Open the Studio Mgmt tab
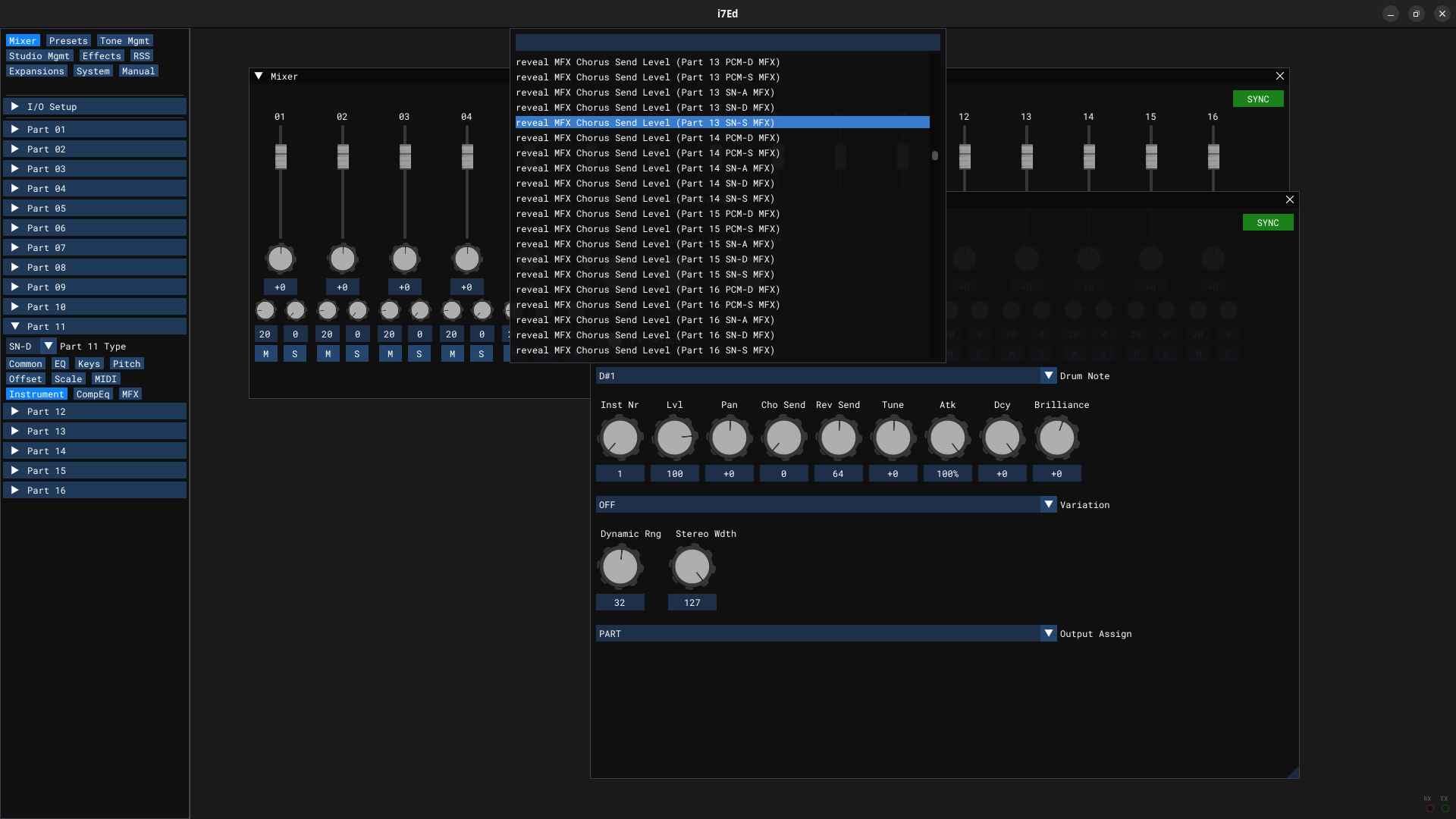 (39, 56)
